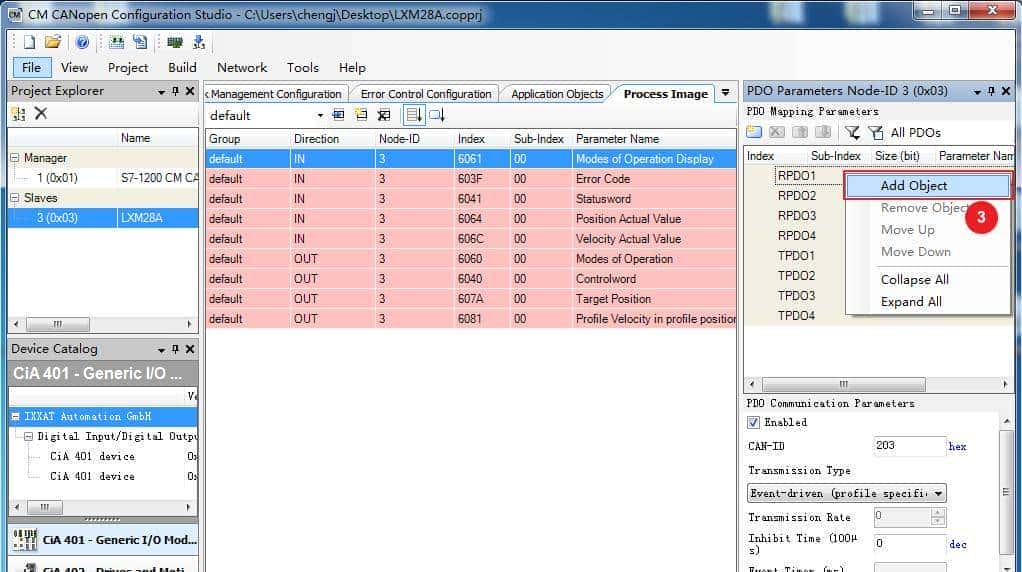Pin the Project Explorer panel
The image size is (1022, 572).
click(x=176, y=91)
